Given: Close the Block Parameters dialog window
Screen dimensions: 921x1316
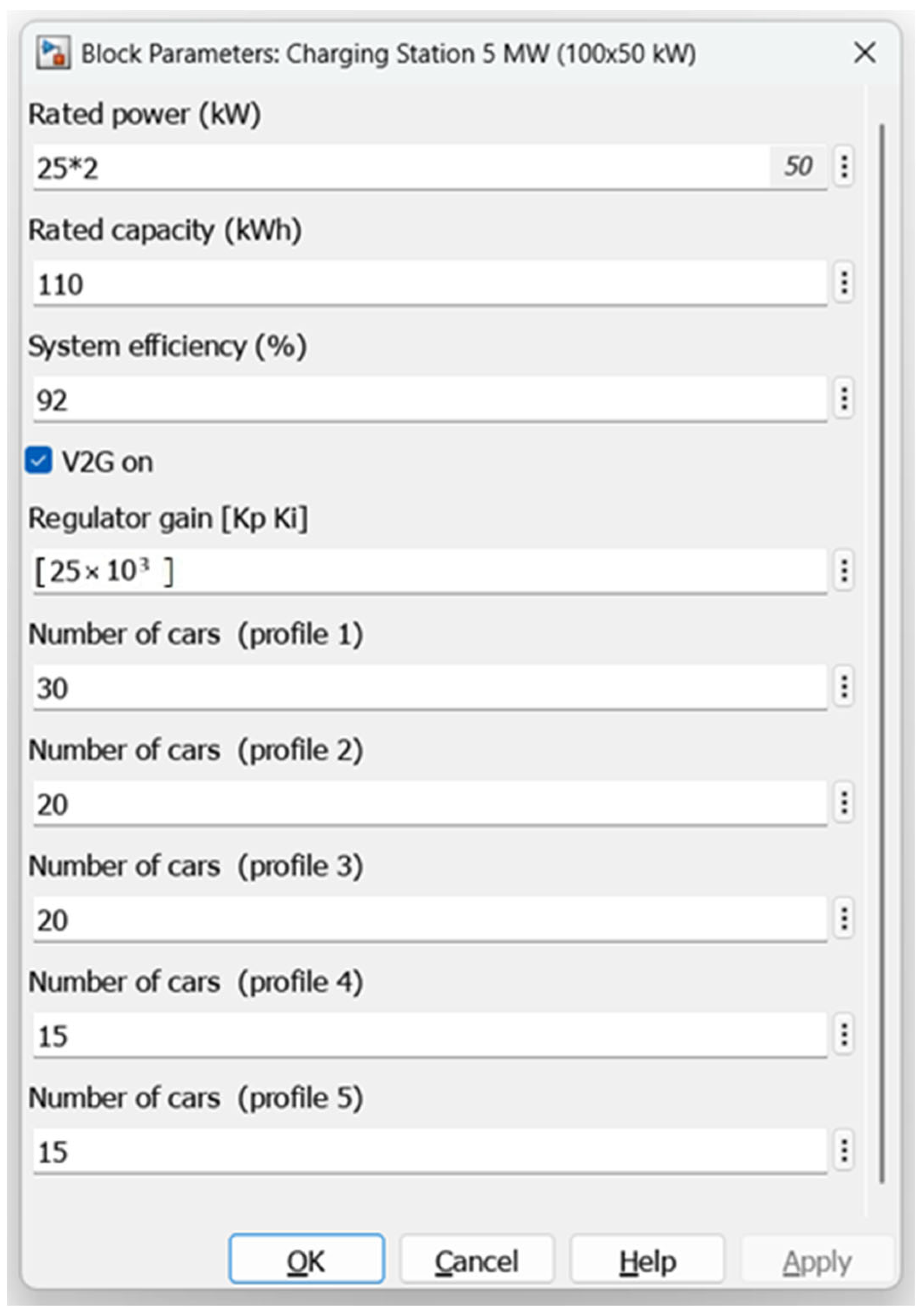Looking at the screenshot, I should (865, 53).
